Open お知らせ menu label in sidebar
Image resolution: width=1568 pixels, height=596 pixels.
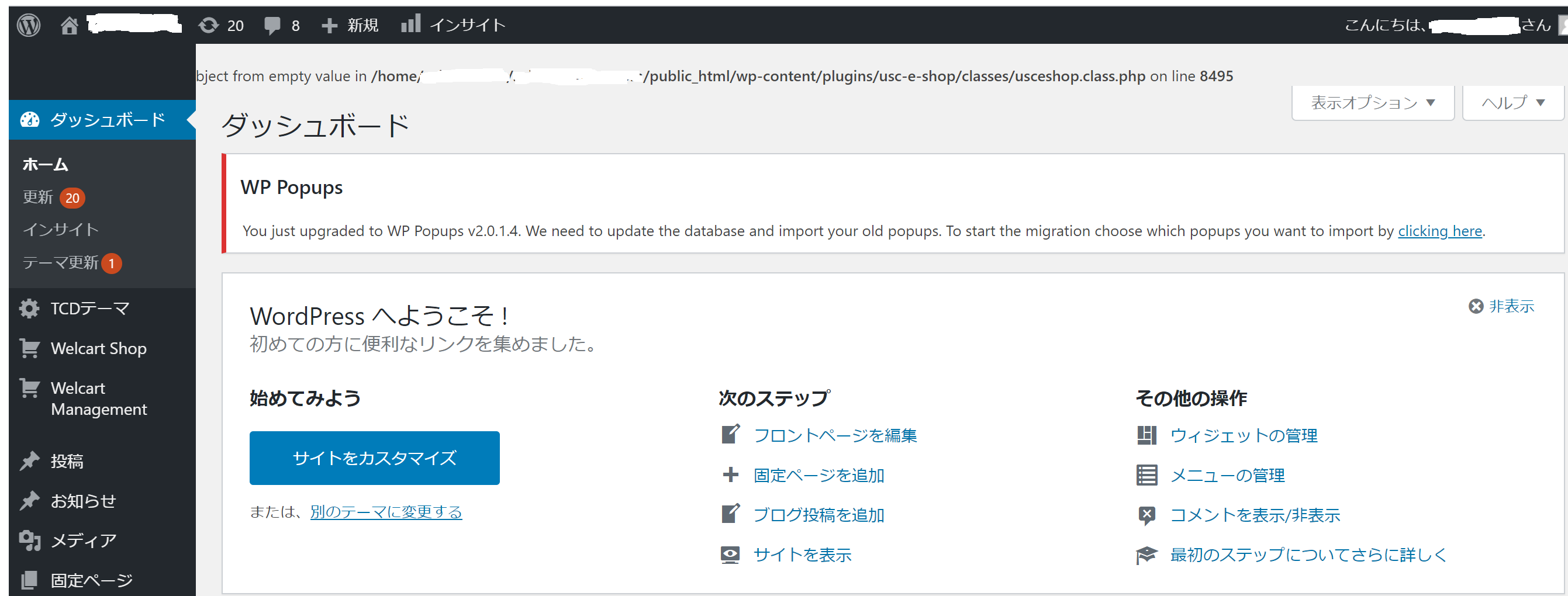pyautogui.click(x=84, y=501)
